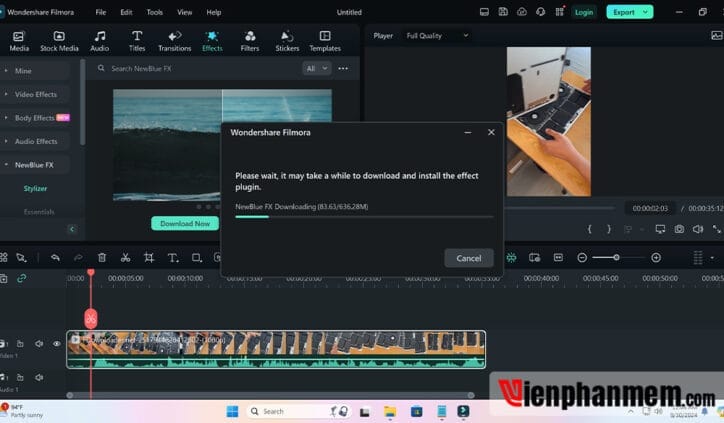Click the player volume speaker icon

point(698,230)
